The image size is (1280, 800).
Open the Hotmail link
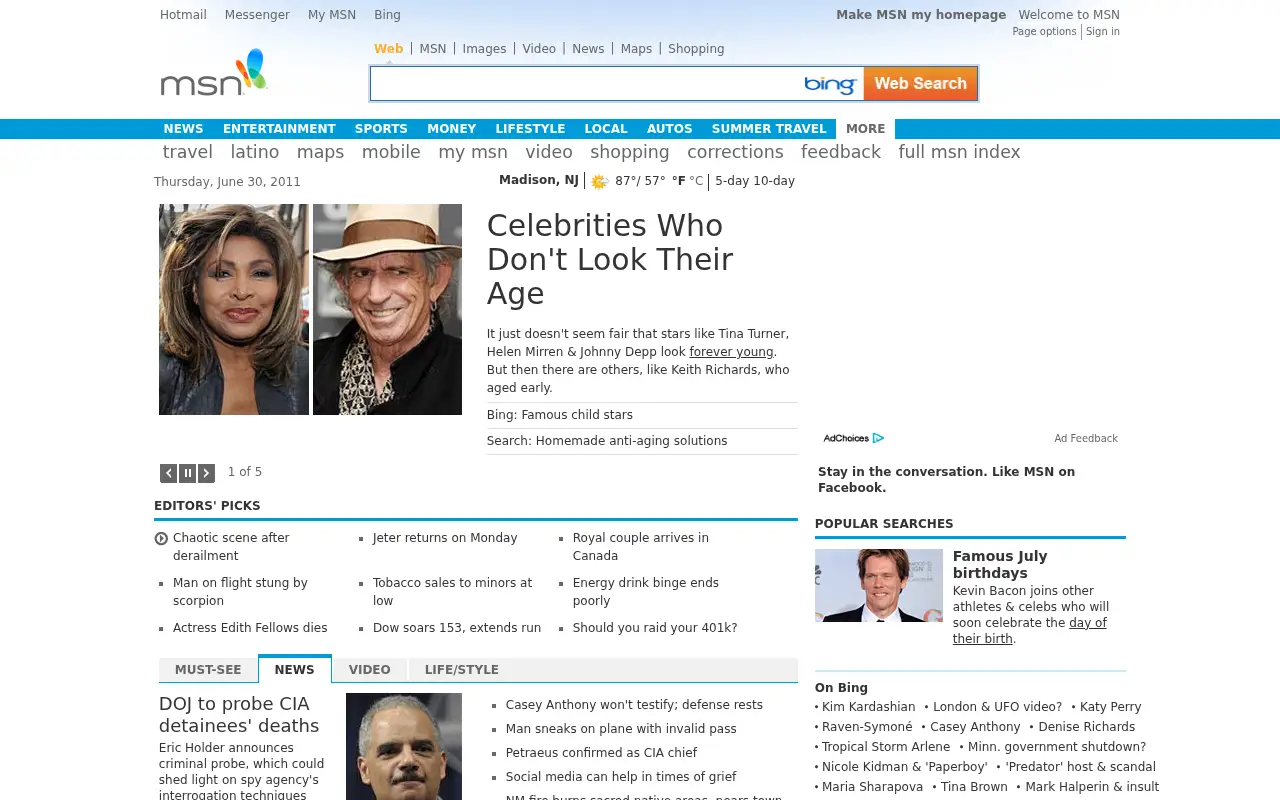[183, 15]
